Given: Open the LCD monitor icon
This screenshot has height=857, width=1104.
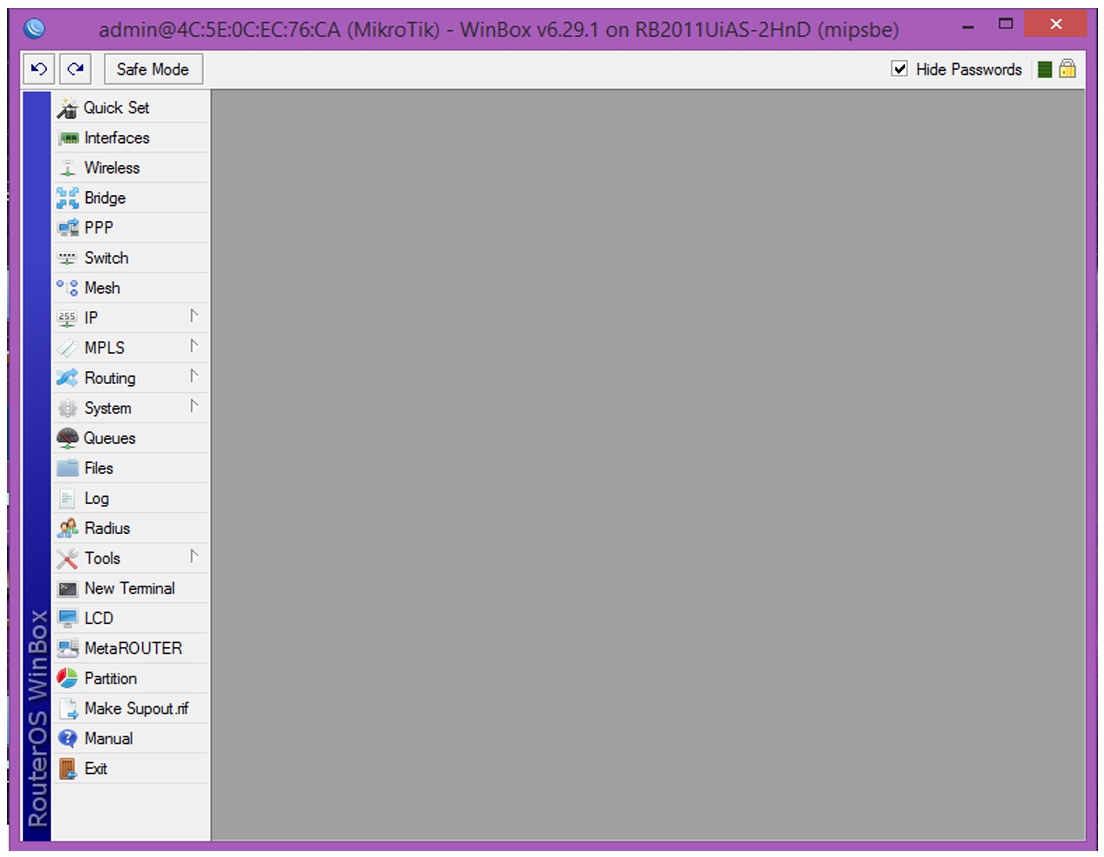Looking at the screenshot, I should point(68,618).
